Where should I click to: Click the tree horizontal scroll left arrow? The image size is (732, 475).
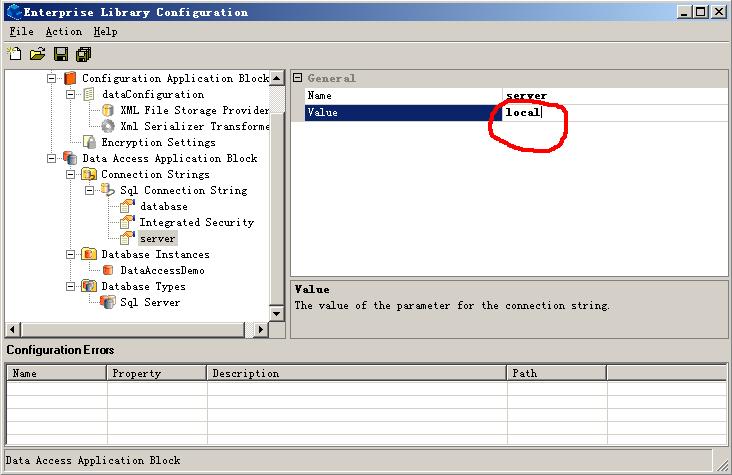click(x=12, y=329)
